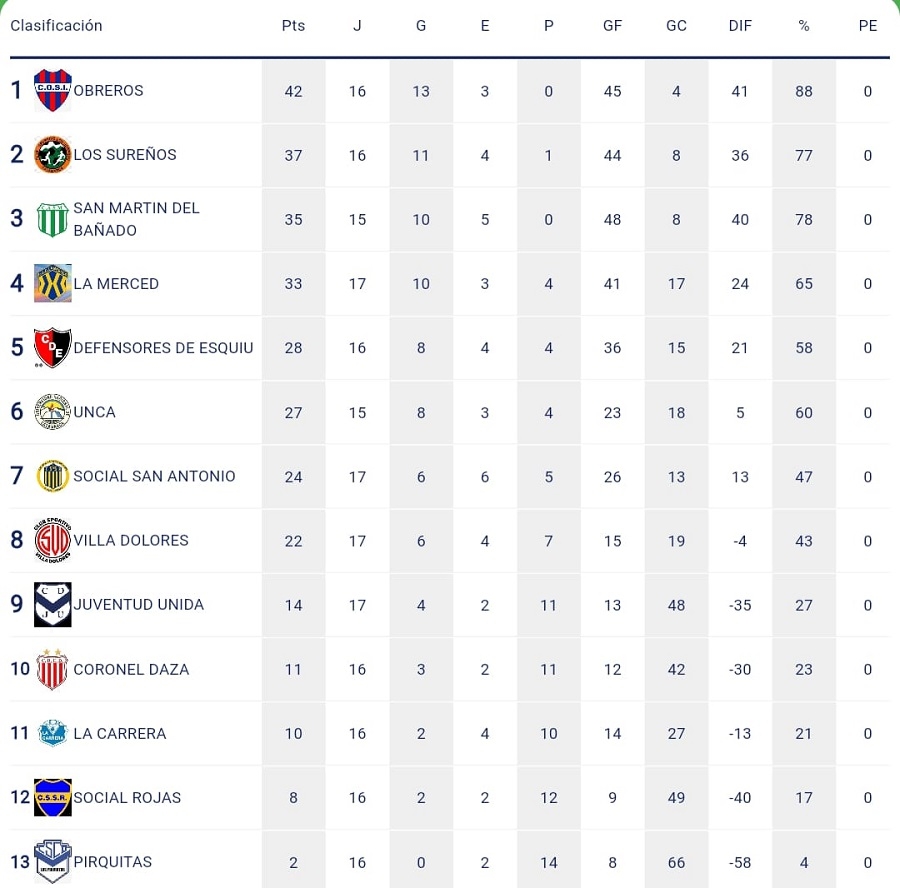900x888 pixels.
Task: Click the Villa Dolores round badge
Action: tap(52, 540)
